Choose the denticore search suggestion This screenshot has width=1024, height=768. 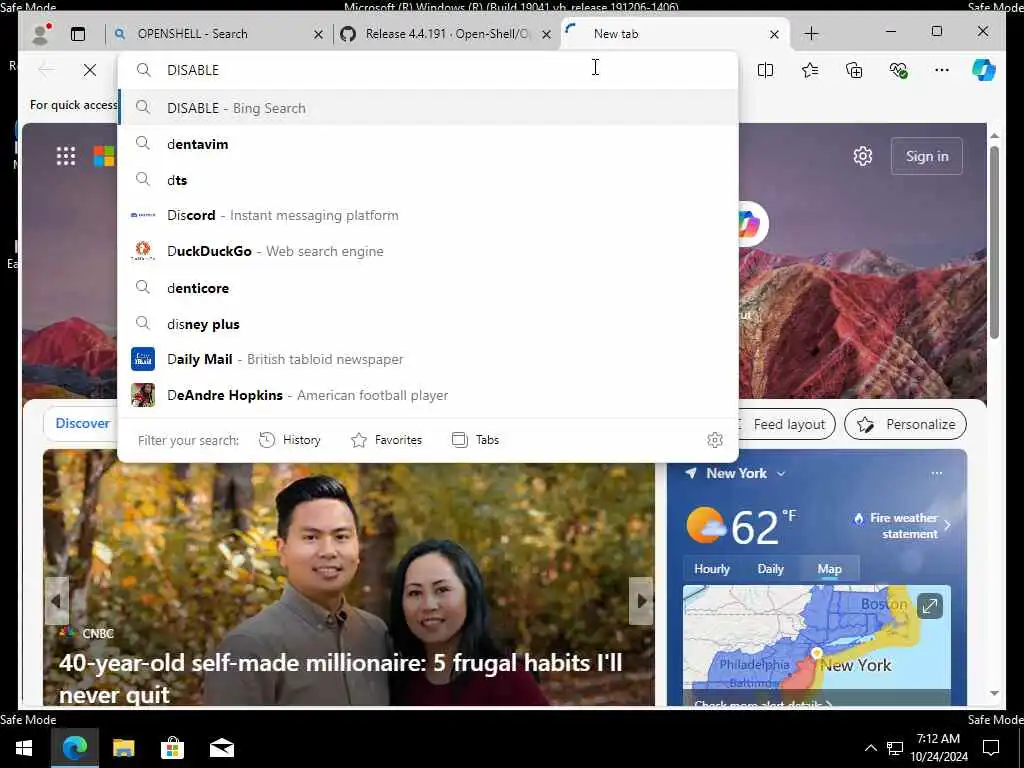428,288
